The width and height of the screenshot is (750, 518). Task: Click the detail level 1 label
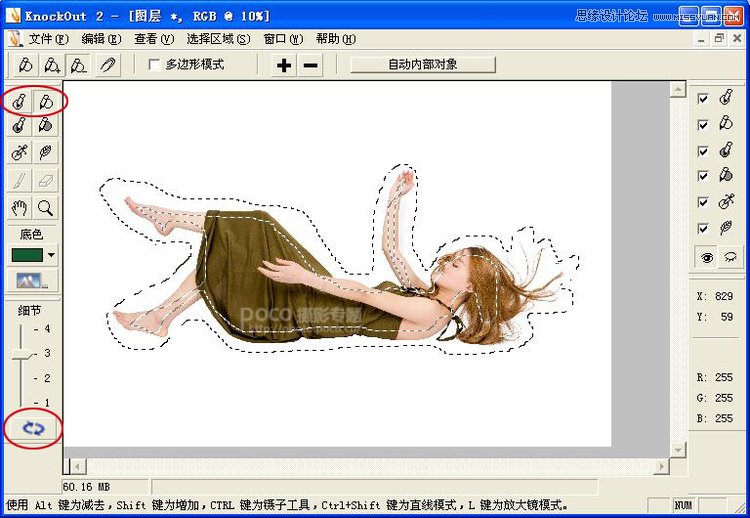point(47,403)
